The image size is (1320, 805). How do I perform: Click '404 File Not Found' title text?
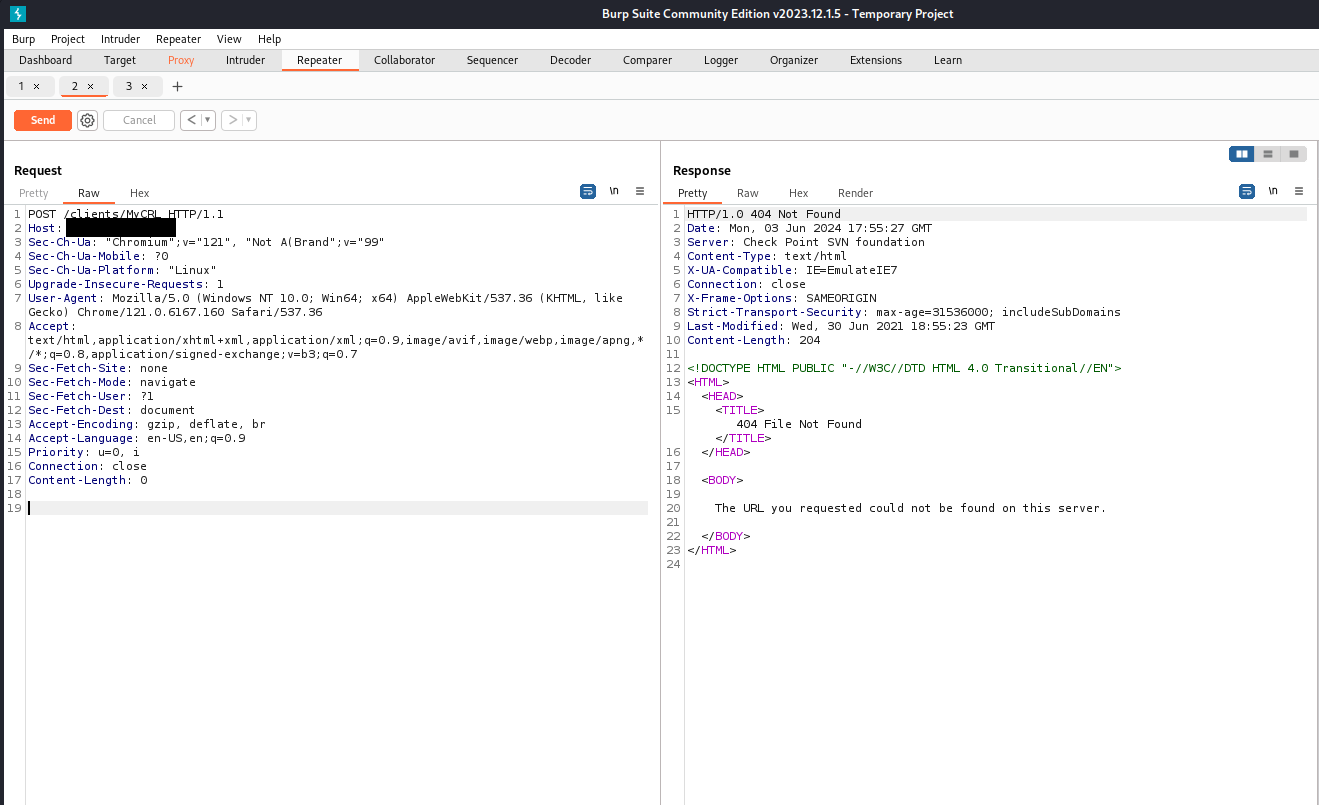[x=799, y=424]
